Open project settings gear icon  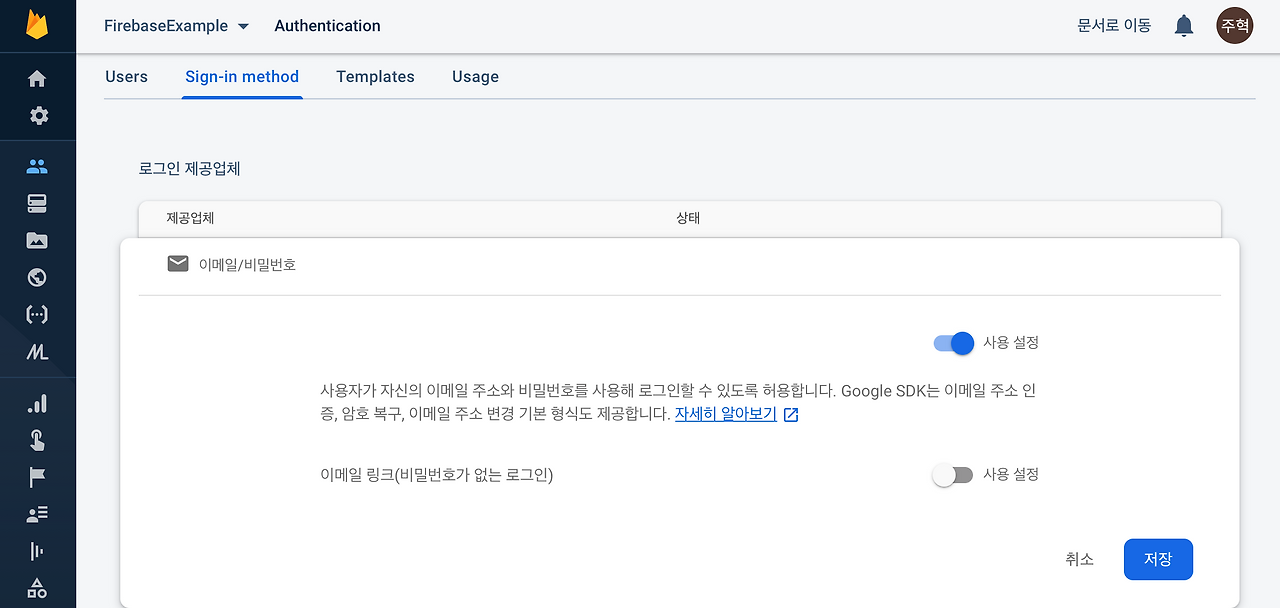tap(38, 116)
